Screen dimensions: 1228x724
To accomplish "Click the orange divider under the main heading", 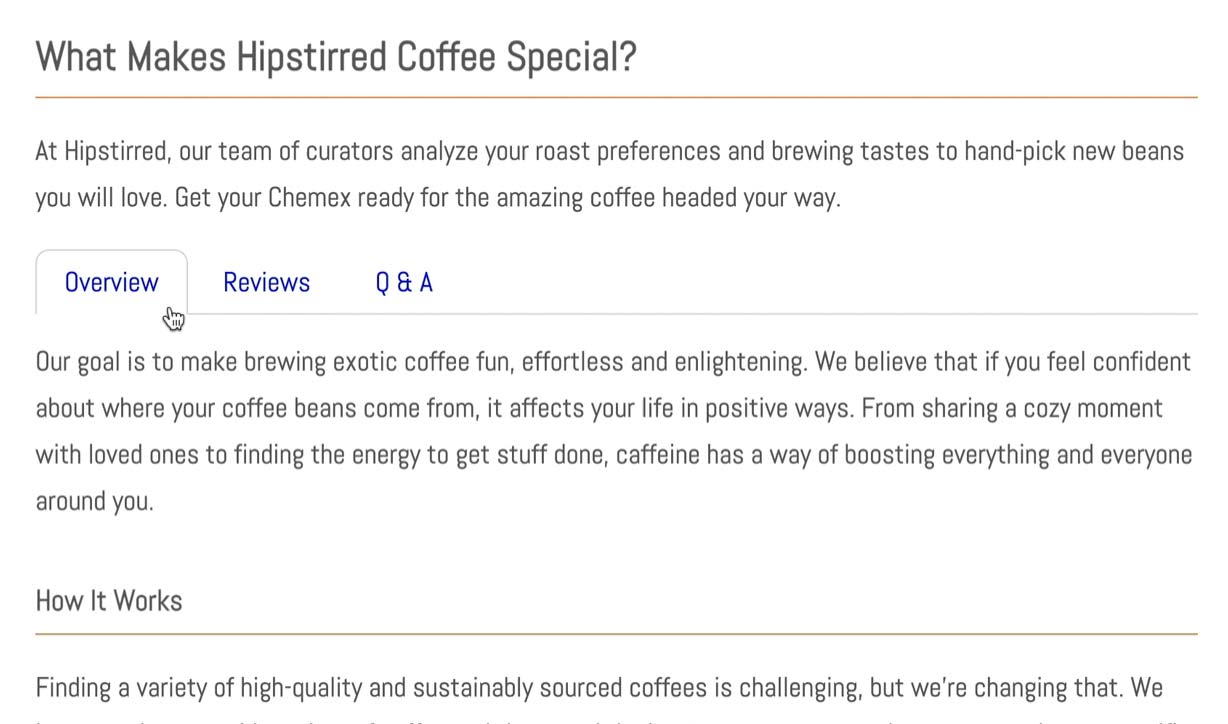I will pyautogui.click(x=617, y=97).
